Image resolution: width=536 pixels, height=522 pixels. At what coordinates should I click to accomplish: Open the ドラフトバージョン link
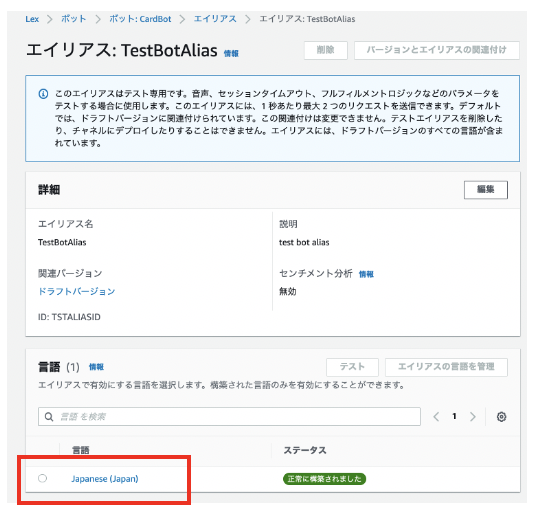(x=77, y=292)
